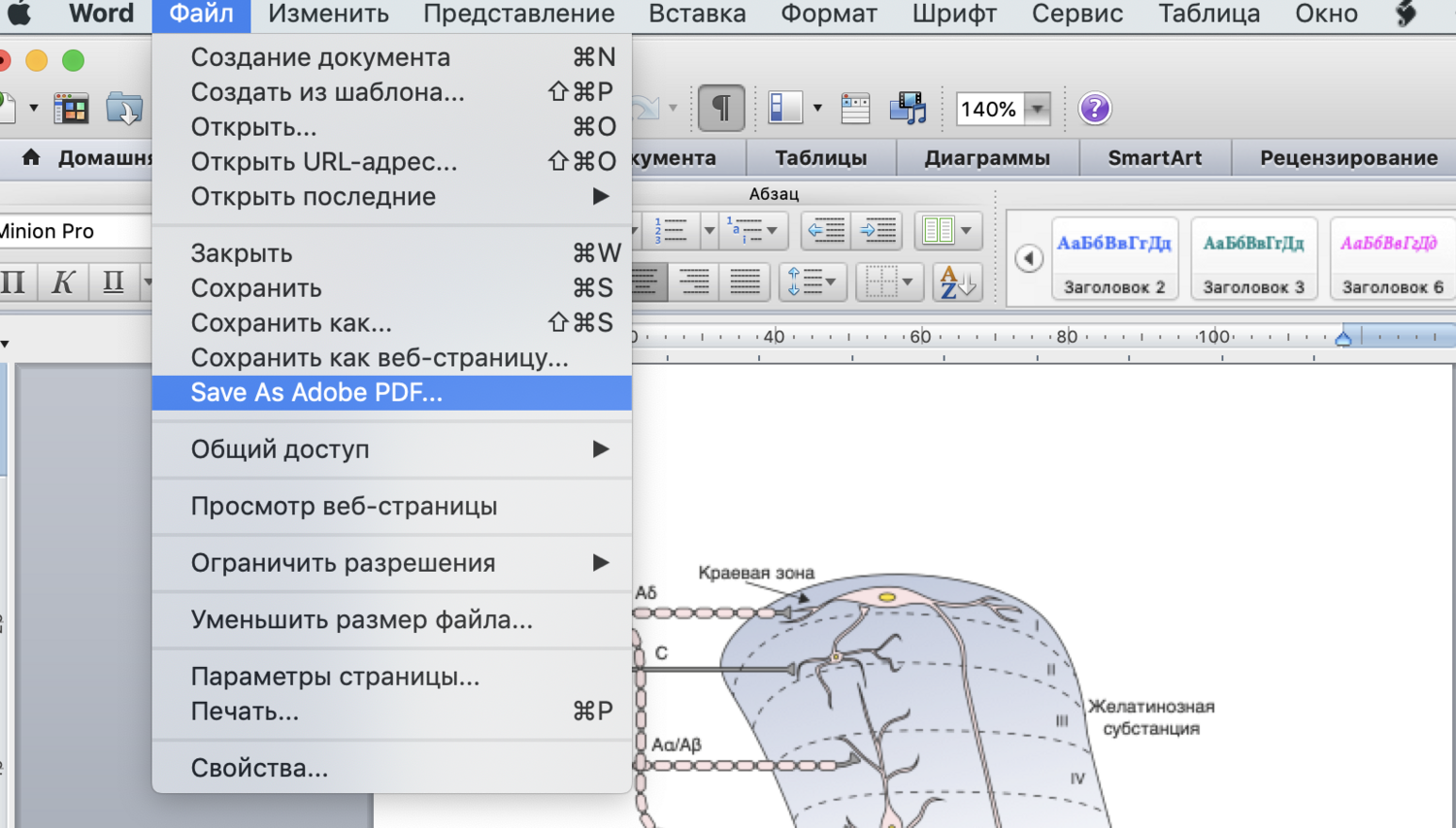
Task: Click the Home tab house icon
Action: (31, 157)
